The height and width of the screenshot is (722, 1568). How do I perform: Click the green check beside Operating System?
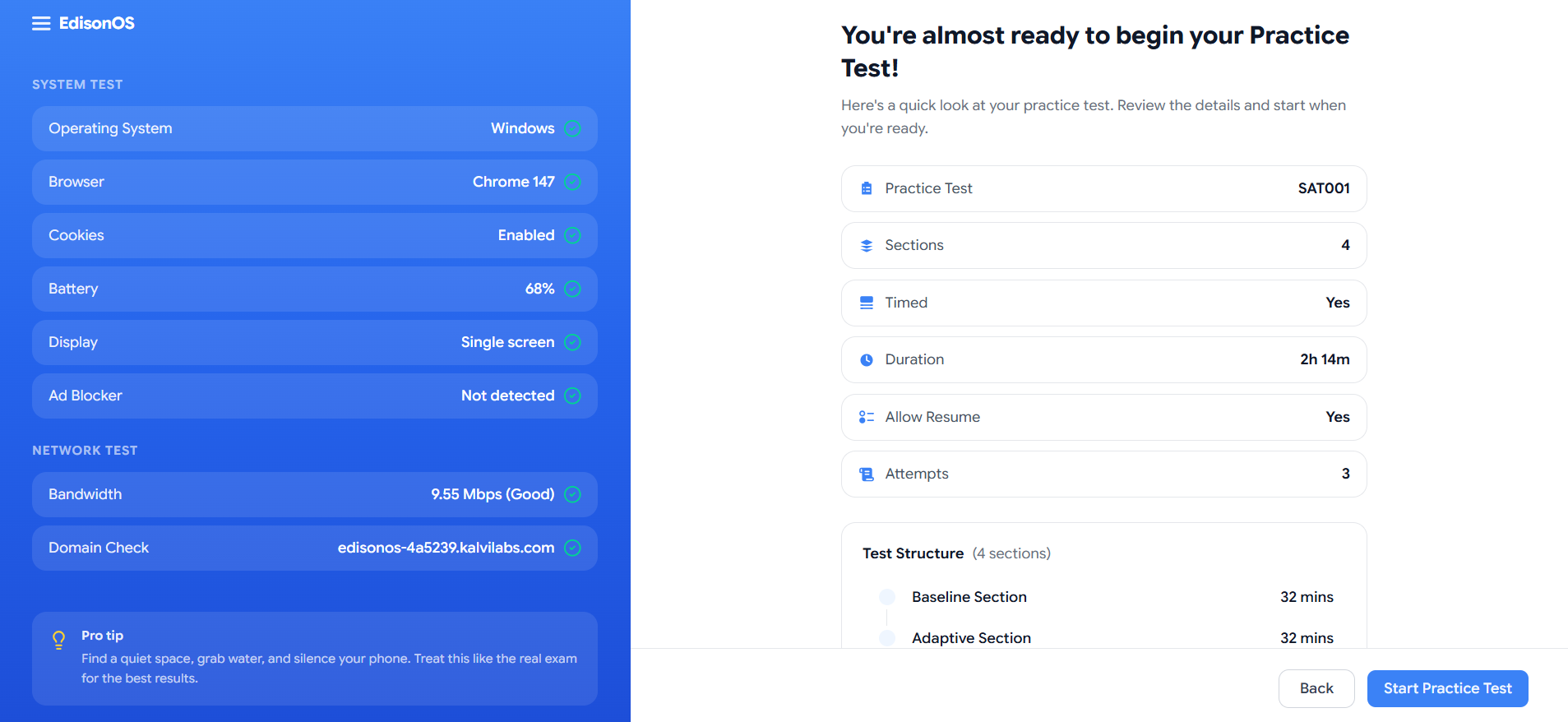point(573,128)
